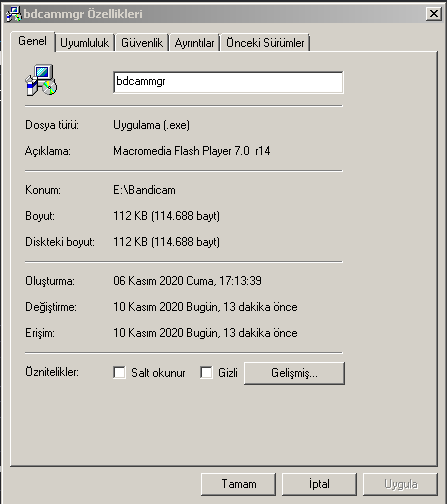Switch to the Uyumluluk tab
Screen dimensions: 447x504
85,43
